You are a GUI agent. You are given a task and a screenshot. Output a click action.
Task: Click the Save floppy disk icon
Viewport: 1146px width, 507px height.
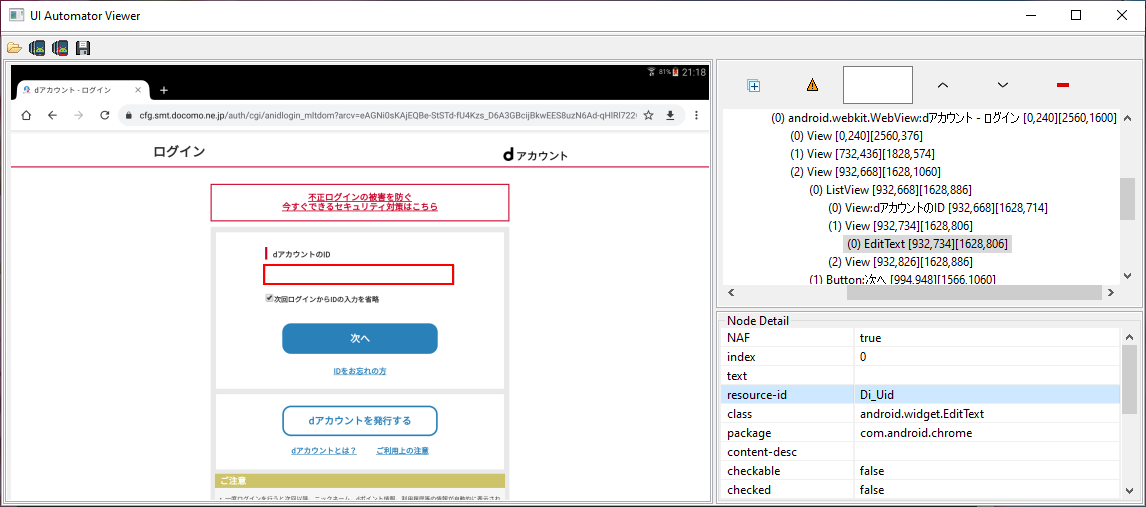[x=83, y=48]
